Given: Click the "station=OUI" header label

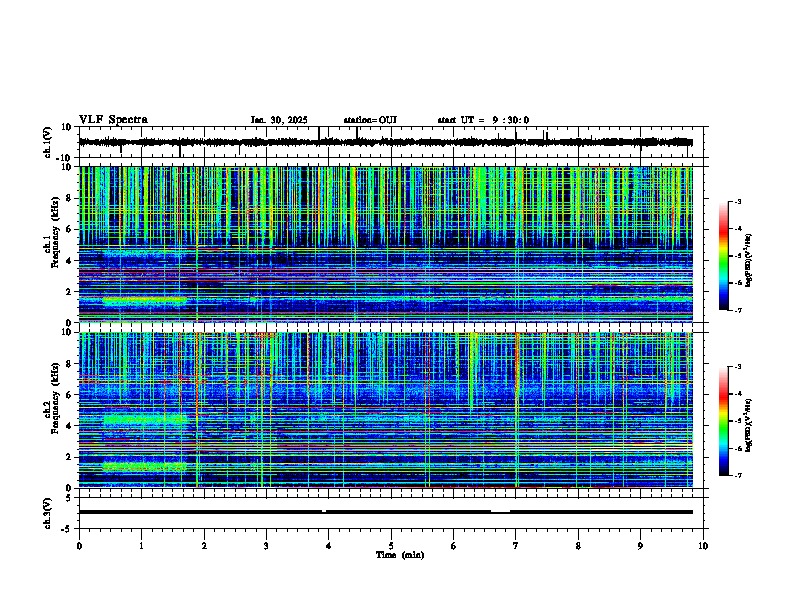Looking at the screenshot, I should point(370,120).
